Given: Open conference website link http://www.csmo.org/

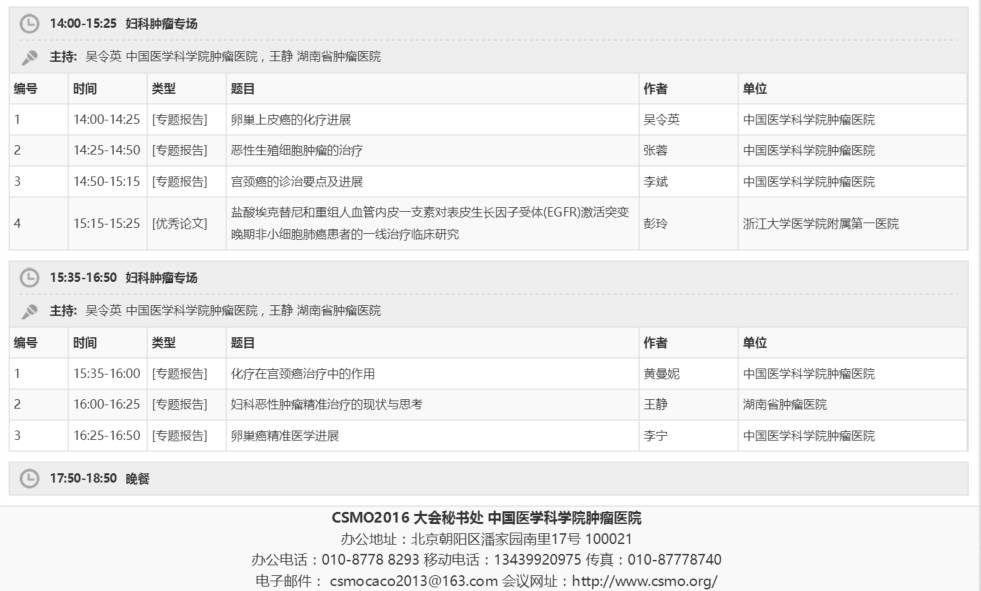Looking at the screenshot, I should point(644,582).
